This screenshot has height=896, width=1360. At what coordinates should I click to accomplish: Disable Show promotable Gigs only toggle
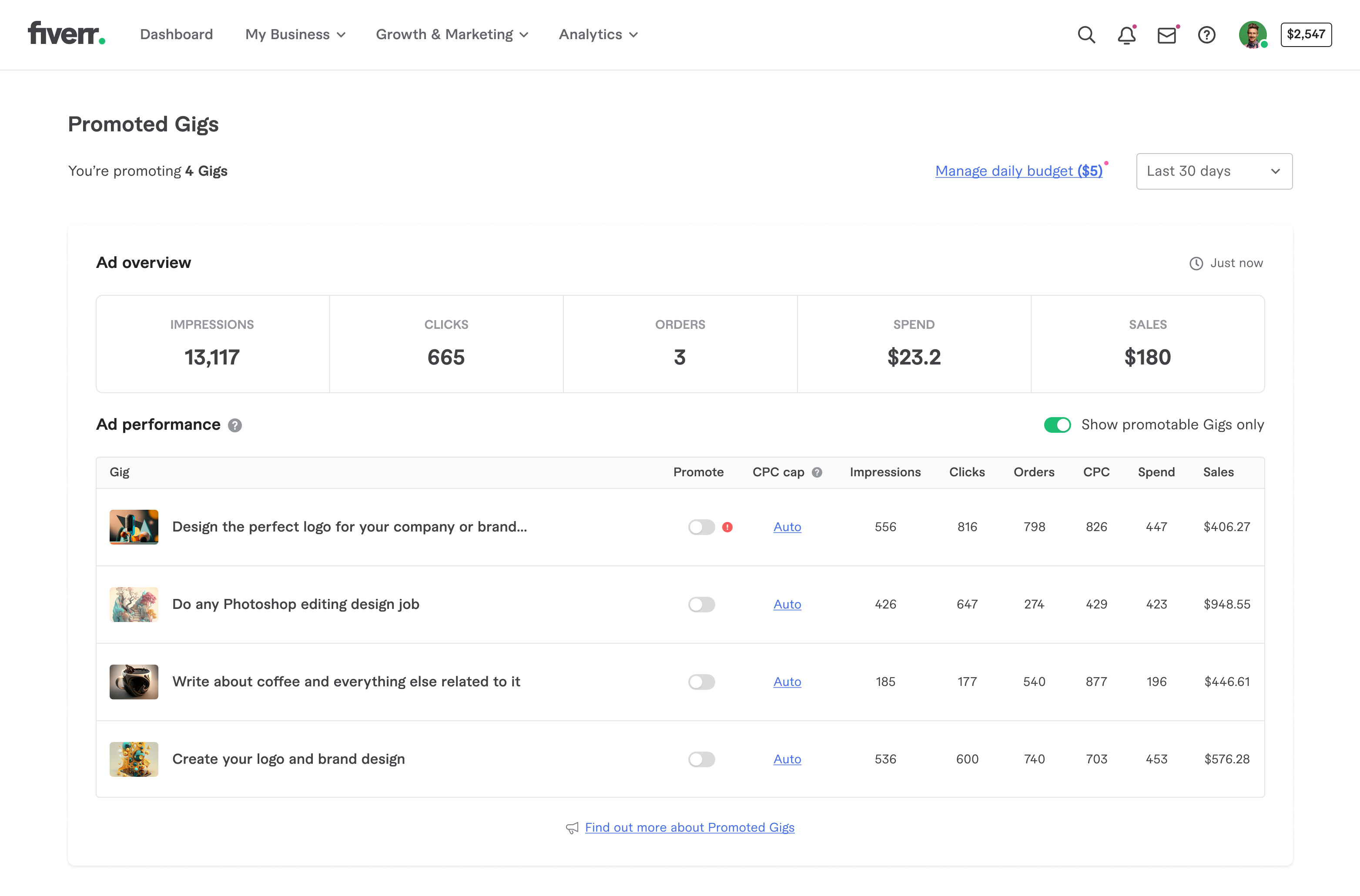point(1057,425)
